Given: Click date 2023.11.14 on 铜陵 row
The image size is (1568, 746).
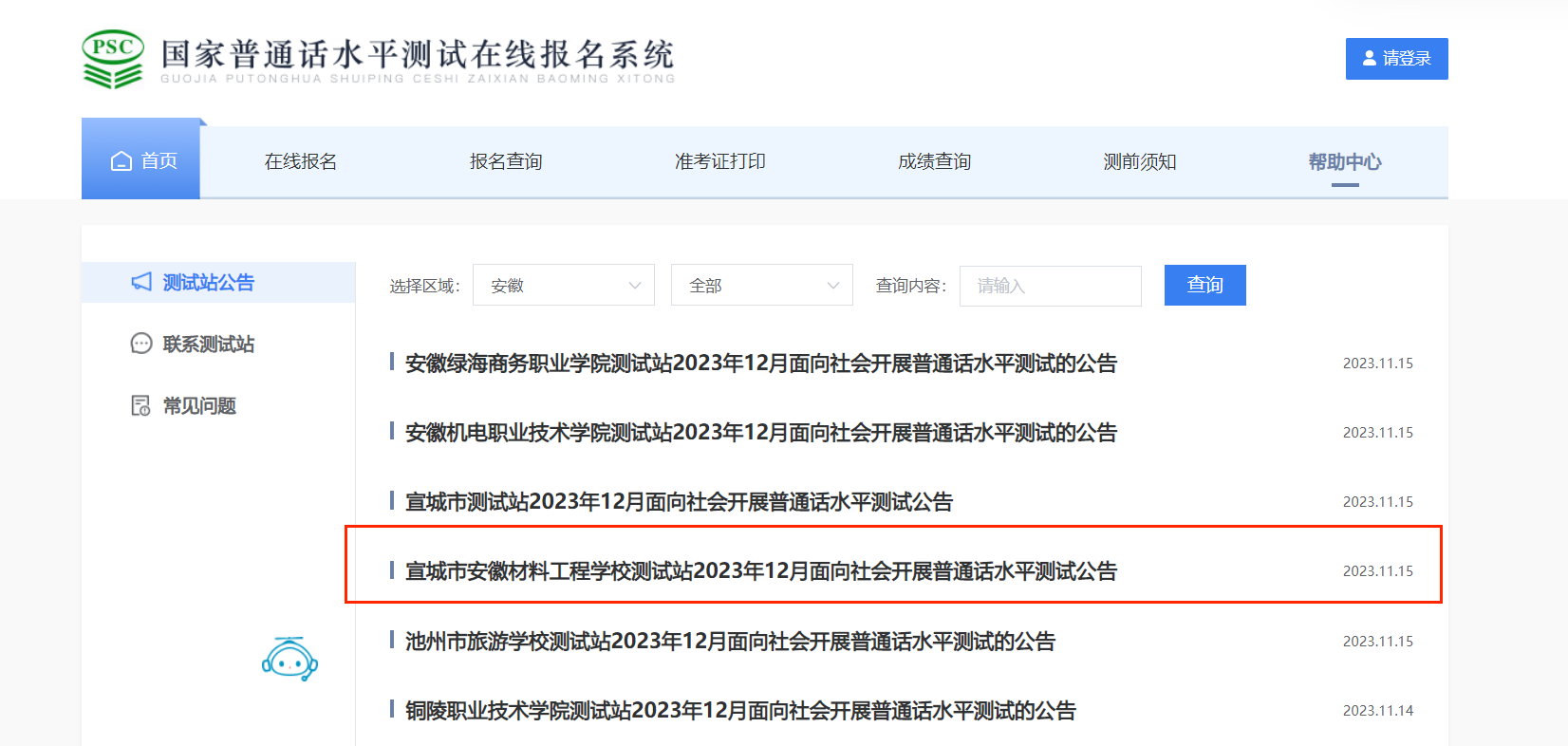Looking at the screenshot, I should pyautogui.click(x=1378, y=711).
